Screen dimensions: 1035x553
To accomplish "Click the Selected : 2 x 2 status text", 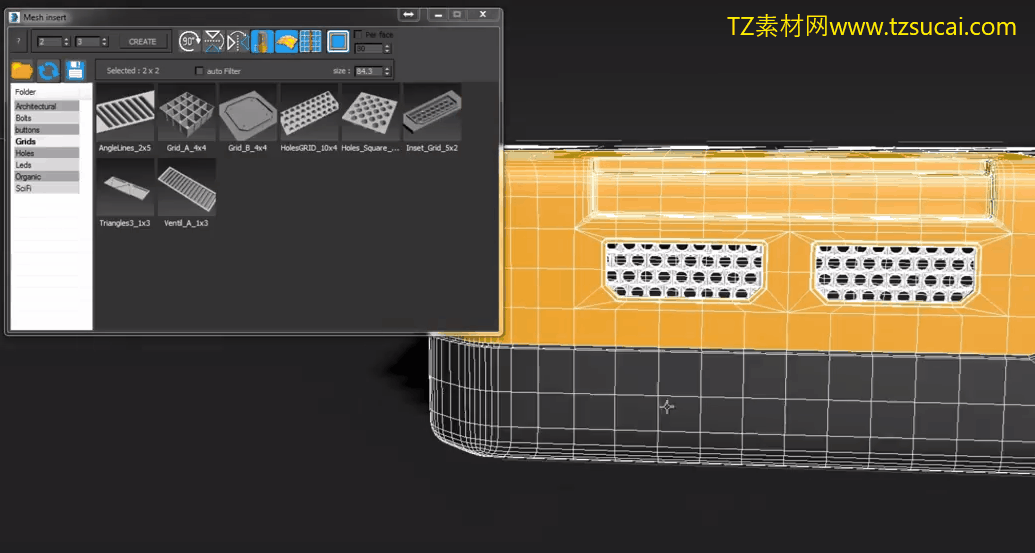I will 133,71.
